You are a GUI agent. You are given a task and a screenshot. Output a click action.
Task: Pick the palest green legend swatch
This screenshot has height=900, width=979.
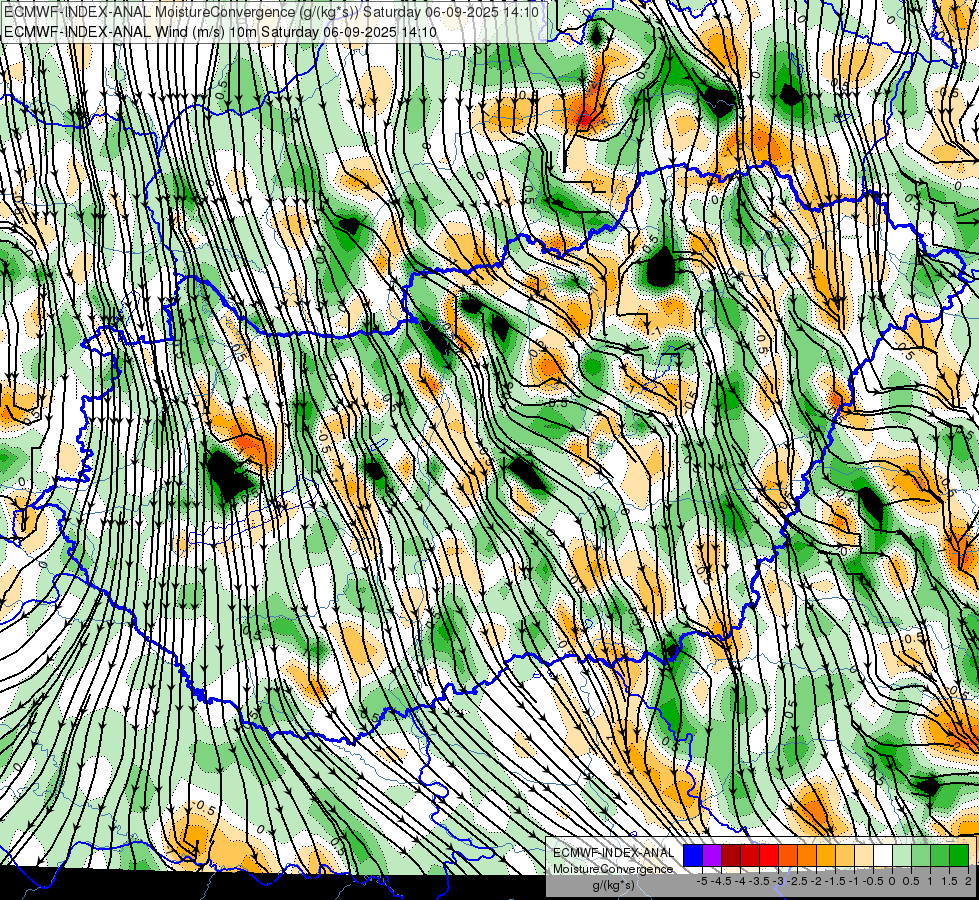pos(902,855)
